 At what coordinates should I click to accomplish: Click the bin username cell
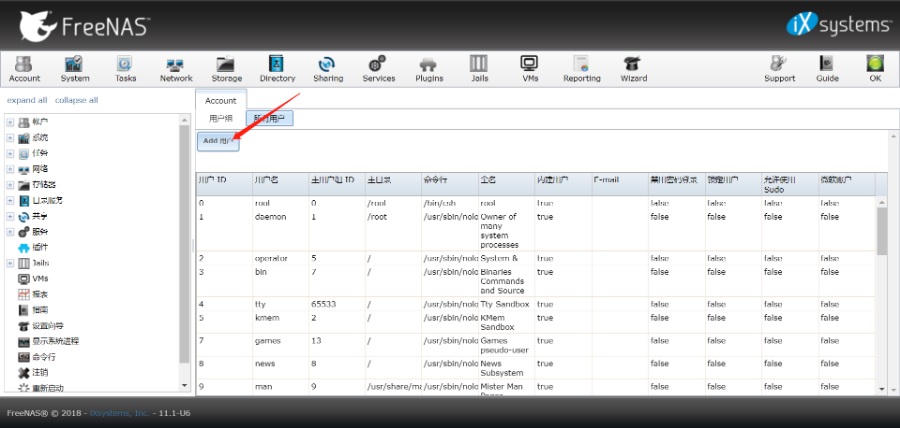[x=280, y=281]
